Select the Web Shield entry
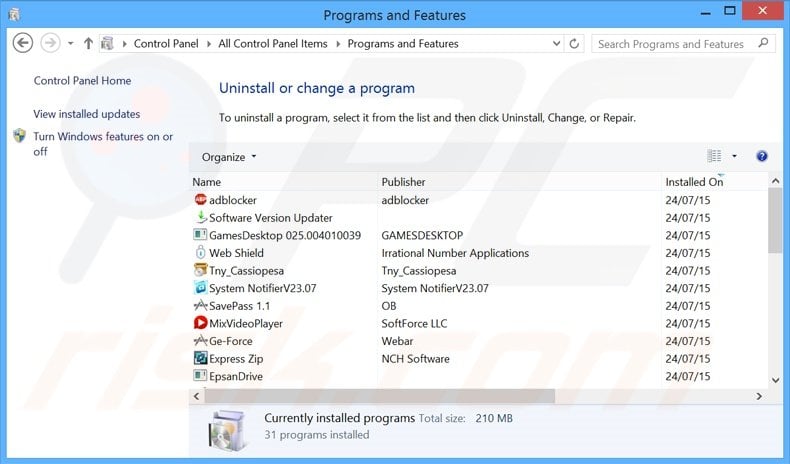790x464 pixels. click(x=236, y=253)
